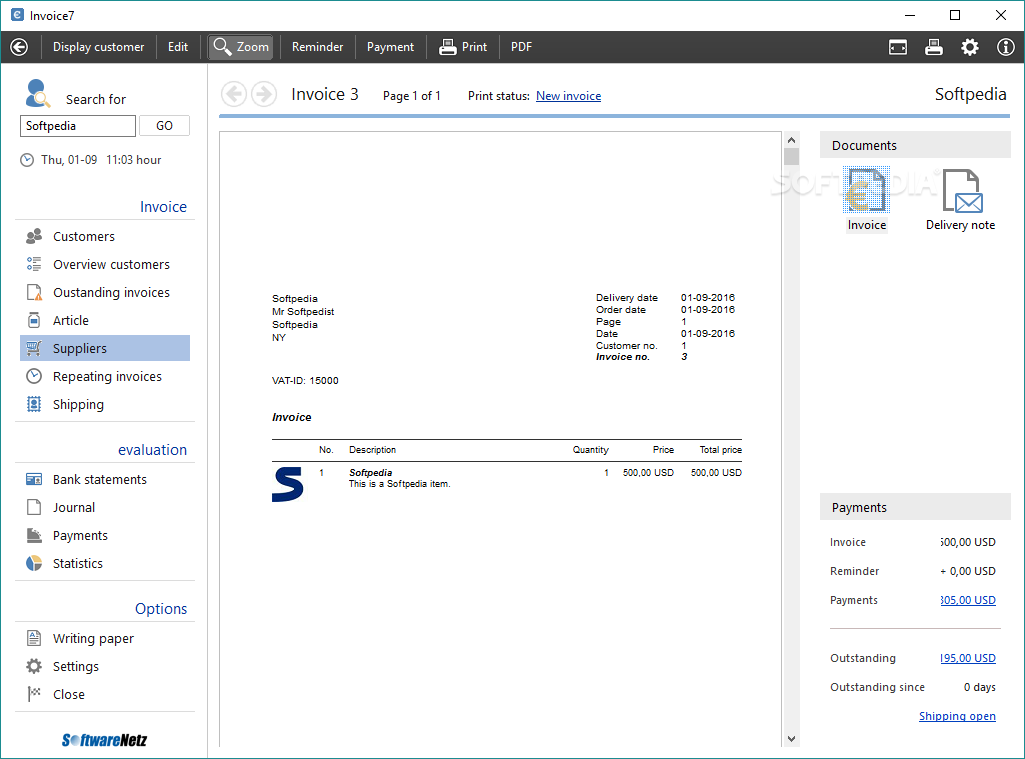The width and height of the screenshot is (1025, 759).
Task: Print the invoice via Print button
Action: [x=463, y=47]
